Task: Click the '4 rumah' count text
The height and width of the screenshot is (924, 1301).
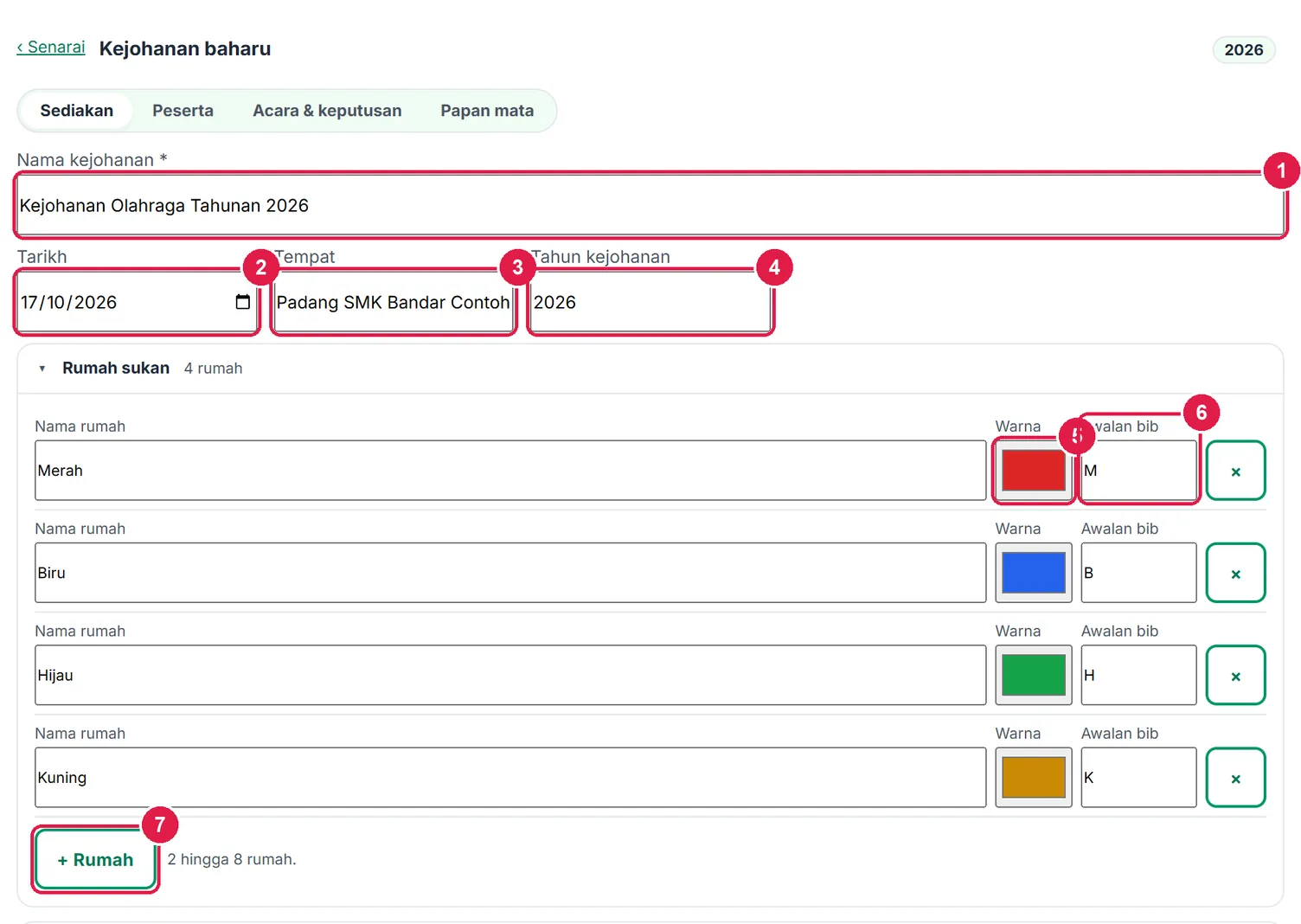Action: [x=213, y=369]
